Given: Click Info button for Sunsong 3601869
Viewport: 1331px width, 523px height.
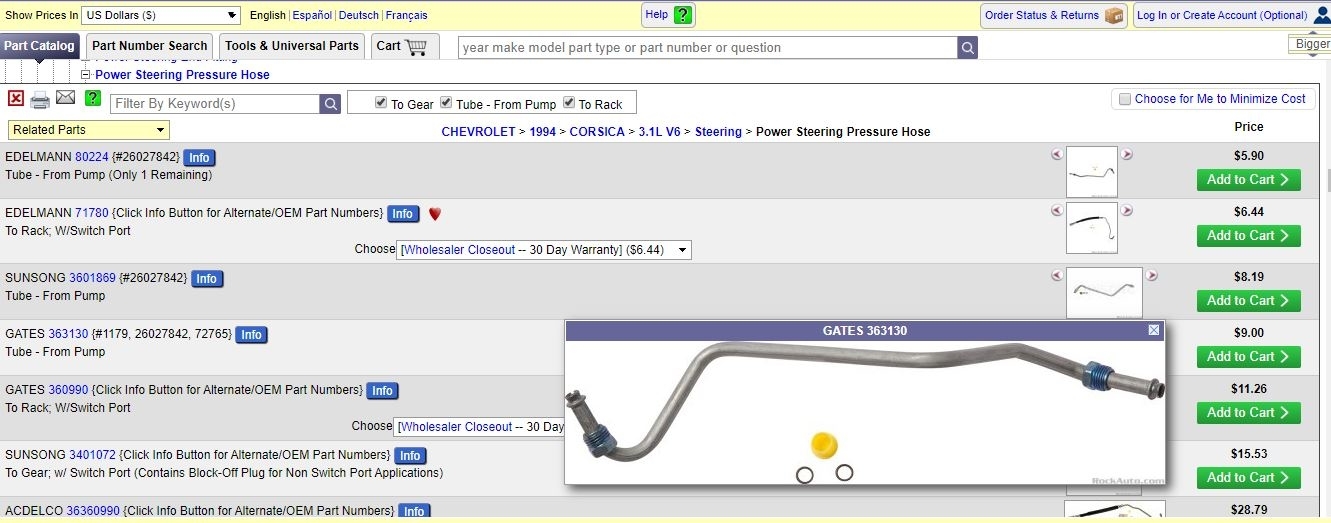Looking at the screenshot, I should coord(207,279).
